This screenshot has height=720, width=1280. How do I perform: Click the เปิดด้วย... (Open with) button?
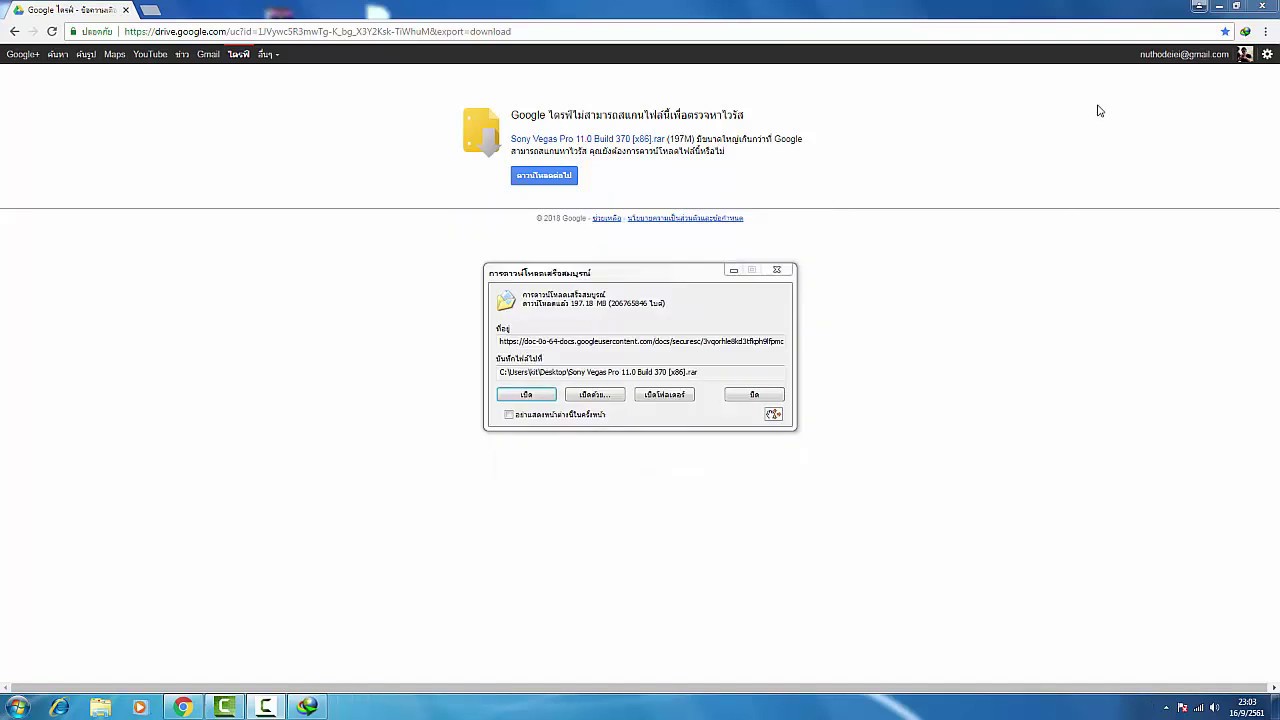click(595, 394)
